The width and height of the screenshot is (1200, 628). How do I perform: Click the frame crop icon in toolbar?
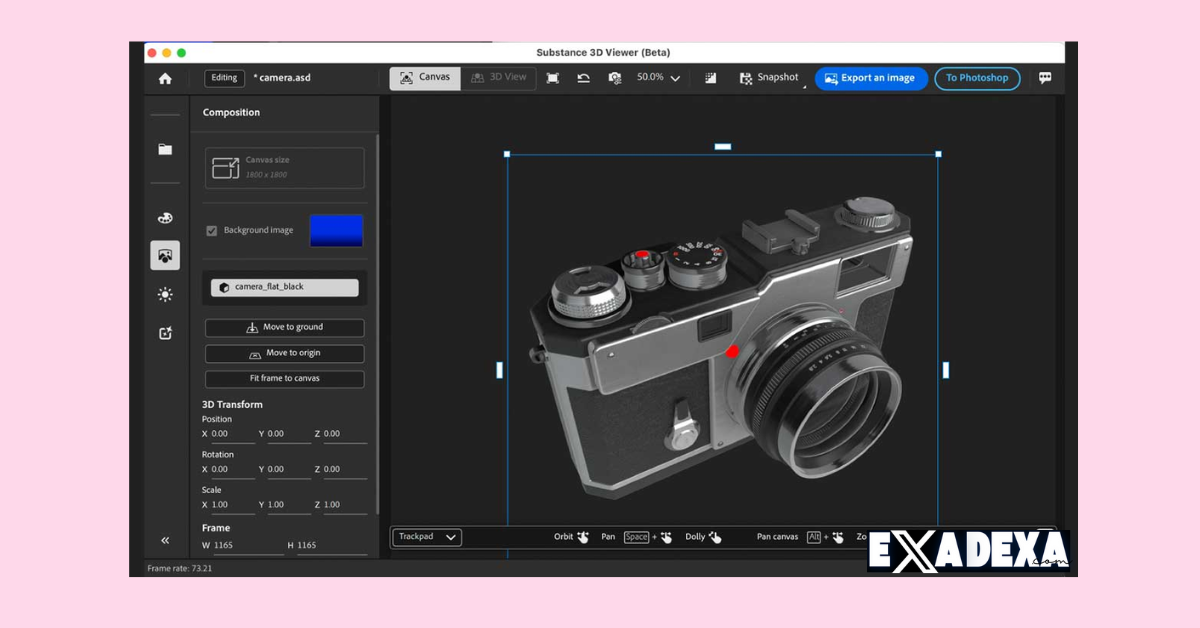551,77
